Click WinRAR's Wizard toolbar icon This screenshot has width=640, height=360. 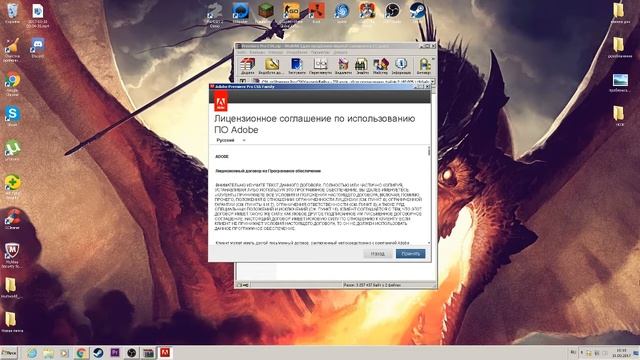pos(380,66)
